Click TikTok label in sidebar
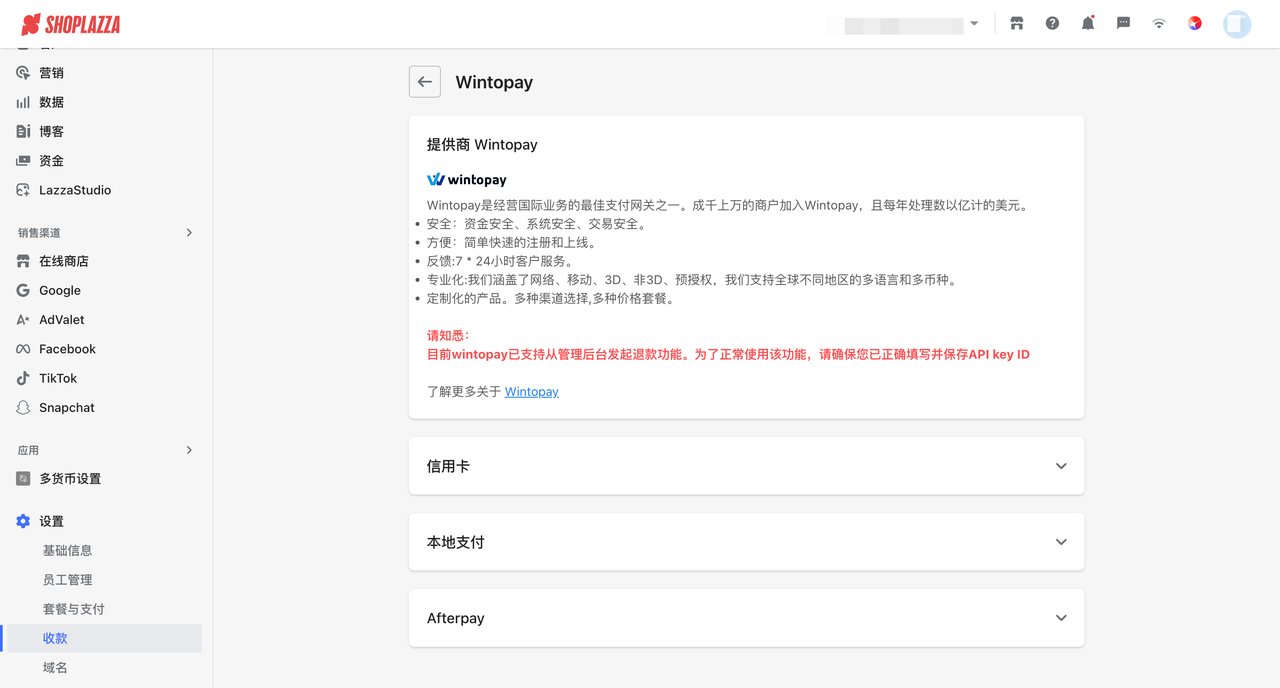This screenshot has width=1280, height=688. [58, 378]
